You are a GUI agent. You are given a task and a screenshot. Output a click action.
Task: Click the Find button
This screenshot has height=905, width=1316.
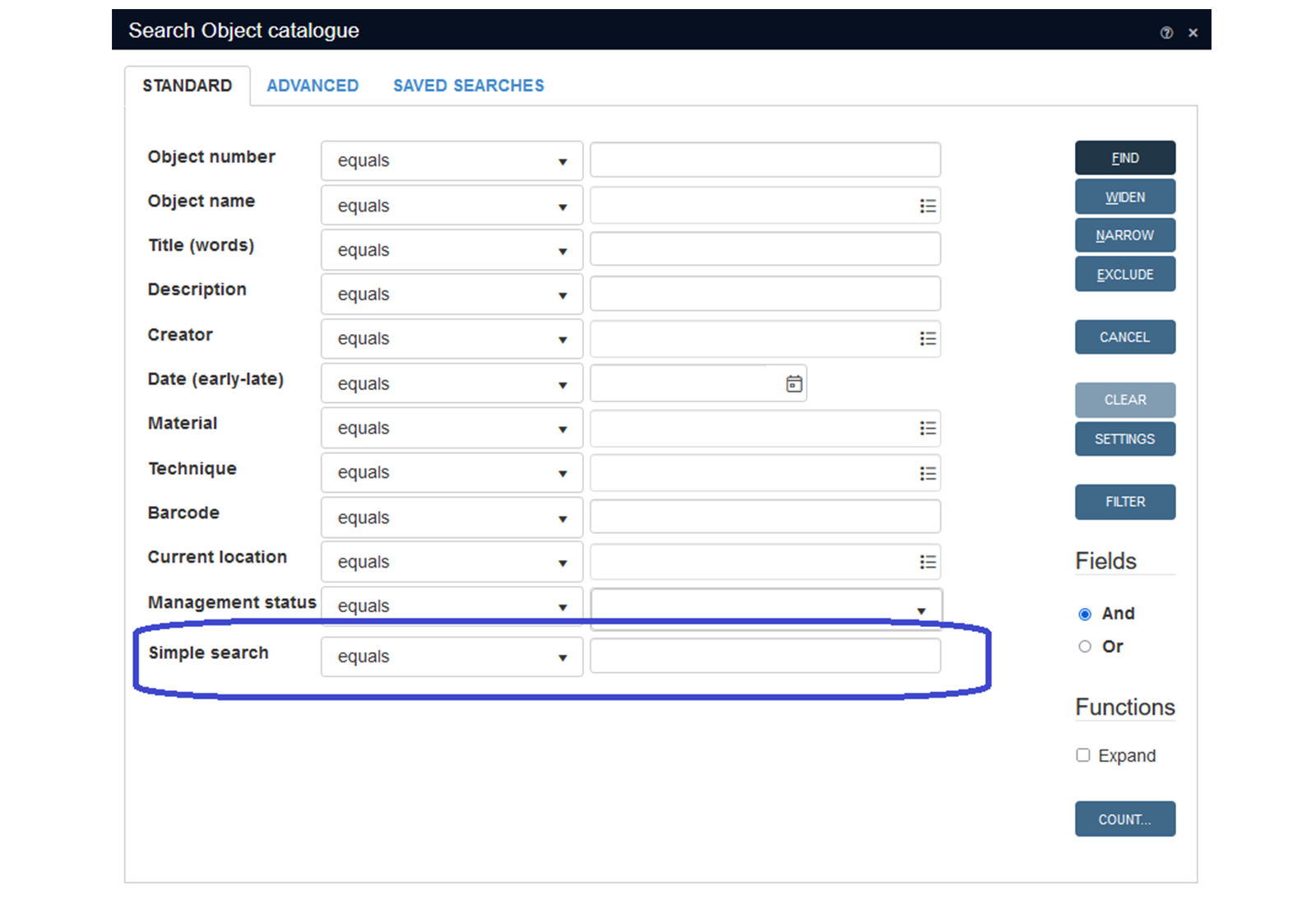(1124, 158)
